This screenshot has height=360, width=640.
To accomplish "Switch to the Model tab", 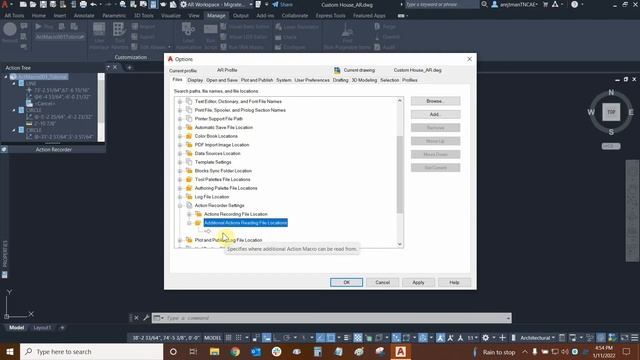I will click(x=16, y=328).
